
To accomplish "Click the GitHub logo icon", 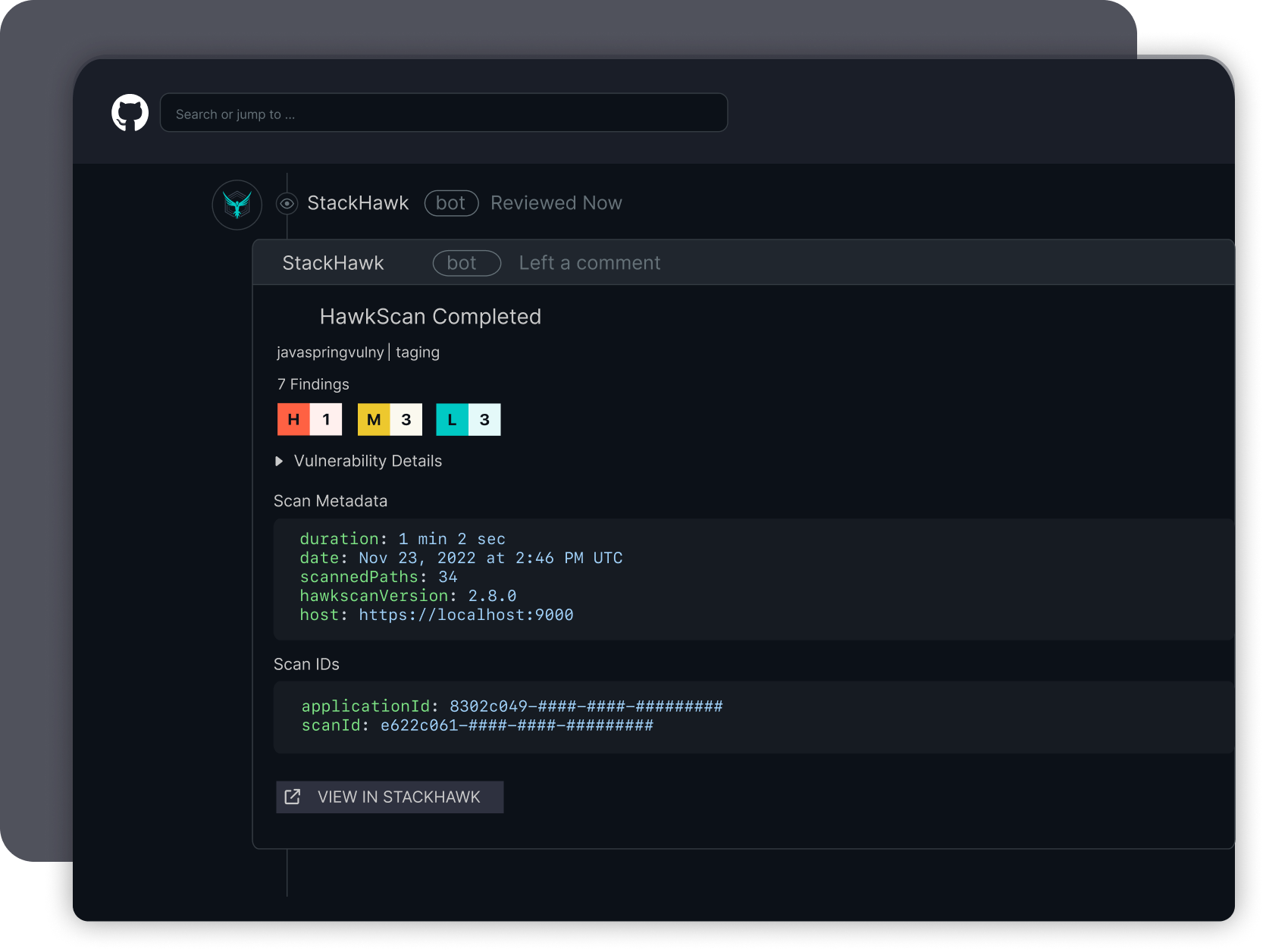I will point(130,113).
